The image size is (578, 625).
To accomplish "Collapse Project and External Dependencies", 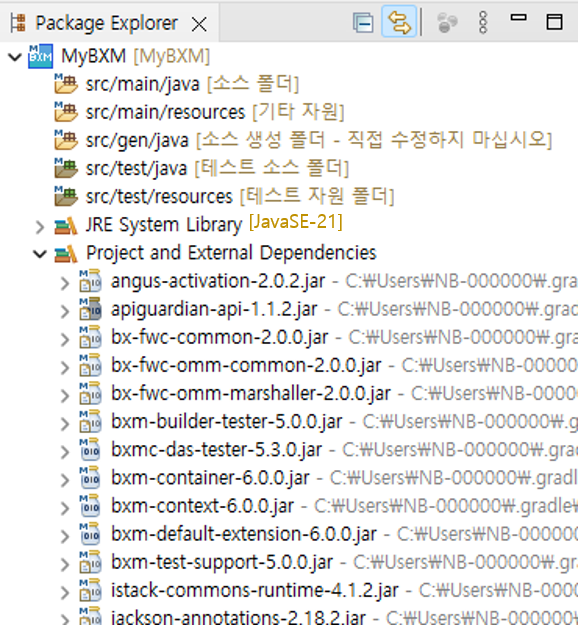I will coord(39,254).
